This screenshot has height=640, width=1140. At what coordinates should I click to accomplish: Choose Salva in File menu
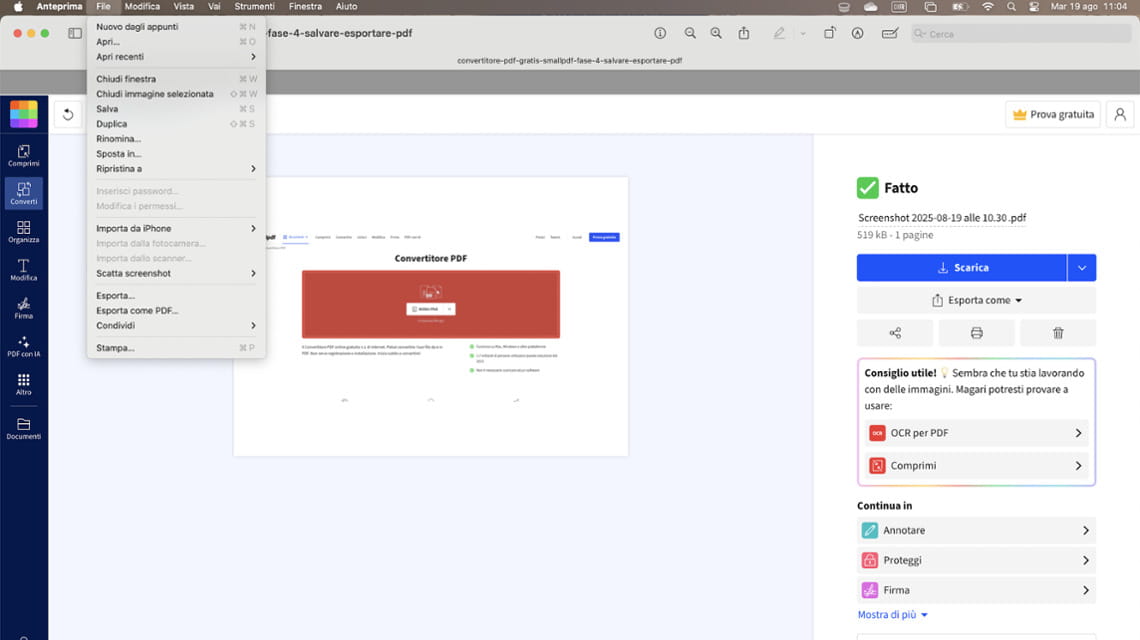tap(176, 109)
